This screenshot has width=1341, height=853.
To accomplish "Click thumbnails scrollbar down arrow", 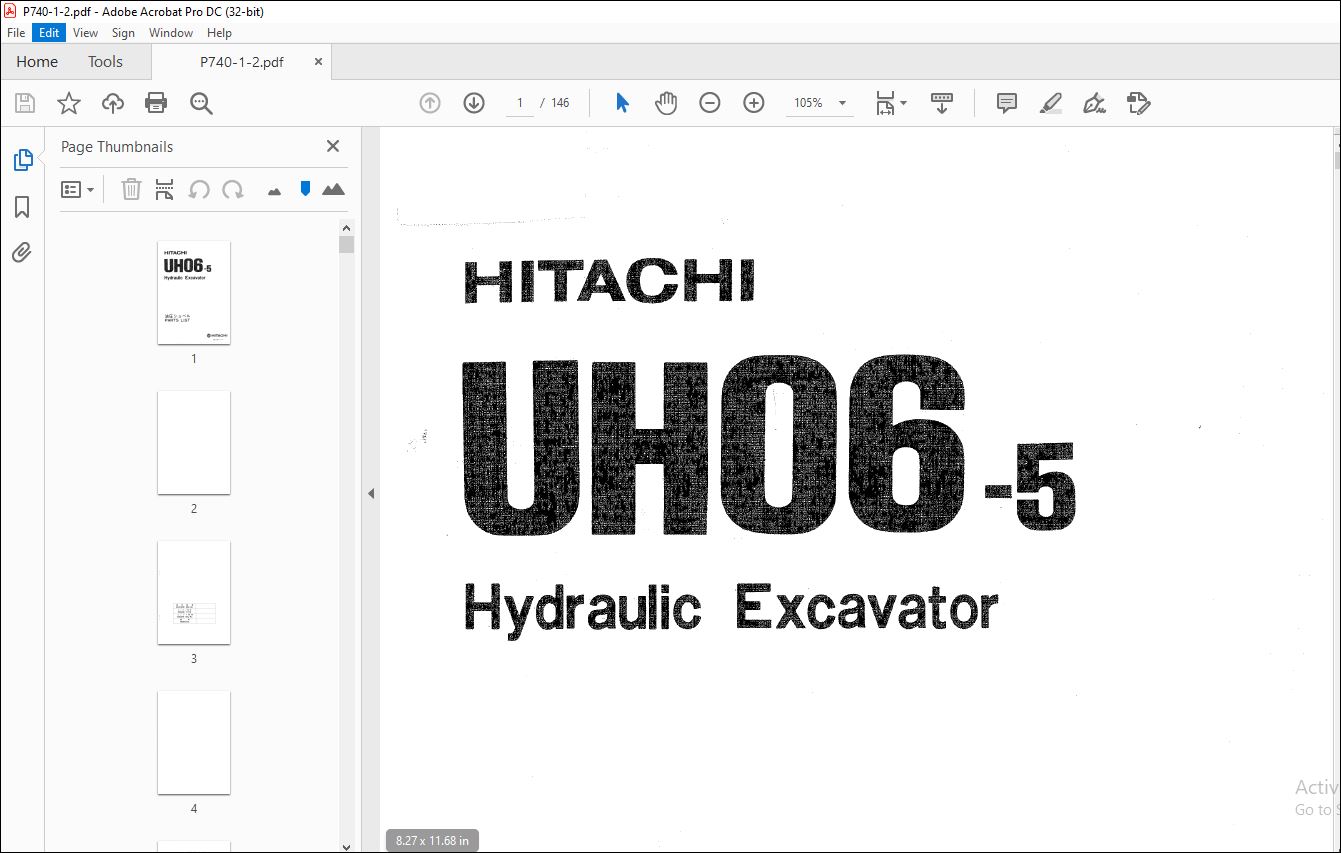I will pos(346,845).
